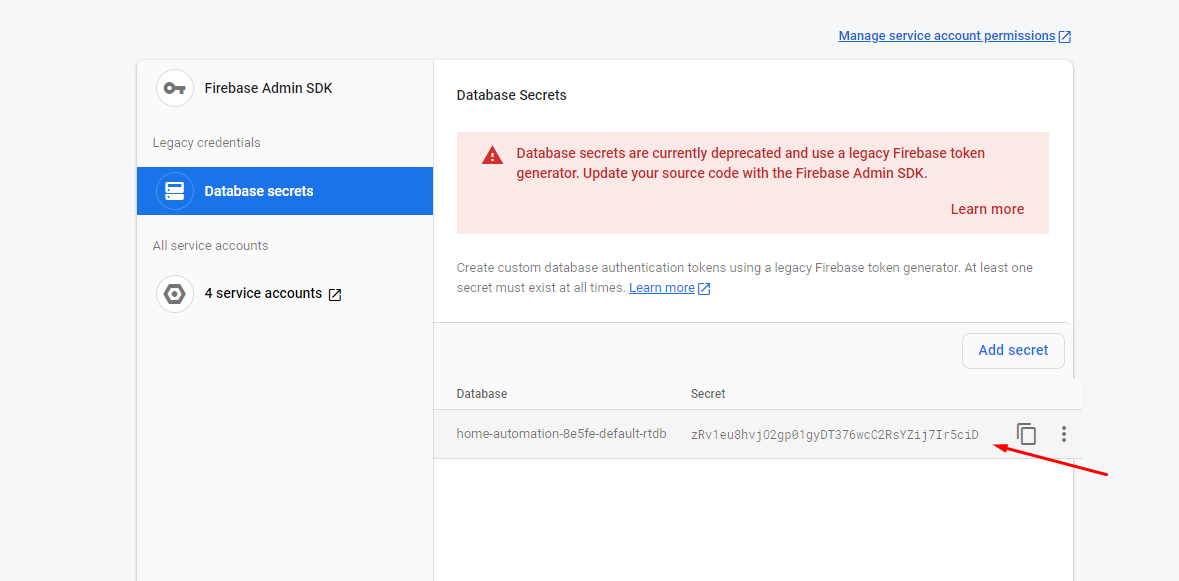Select the Database secrets tab
The height and width of the screenshot is (581, 1179).
pos(259,191)
